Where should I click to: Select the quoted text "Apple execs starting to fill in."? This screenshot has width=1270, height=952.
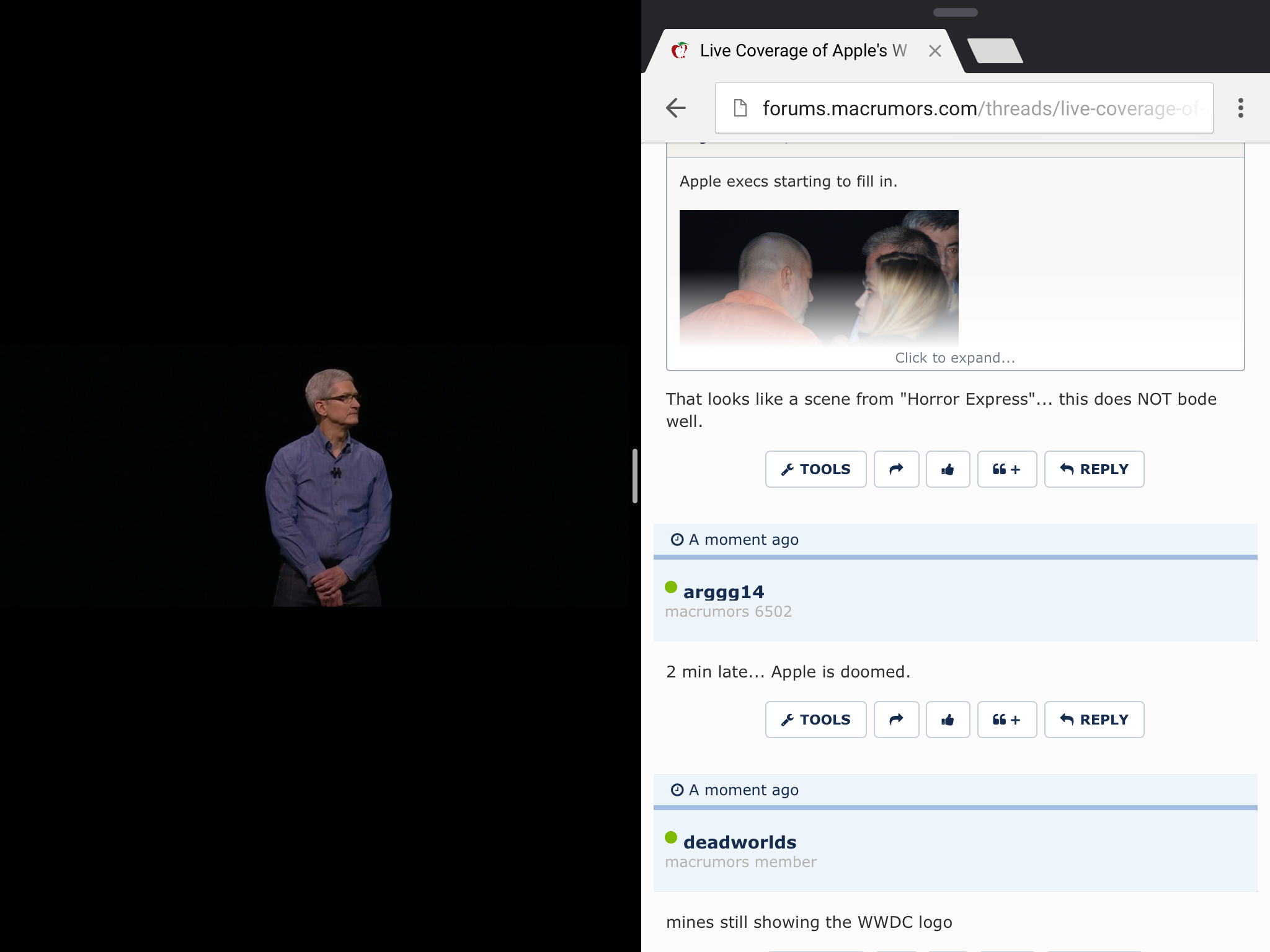788,182
